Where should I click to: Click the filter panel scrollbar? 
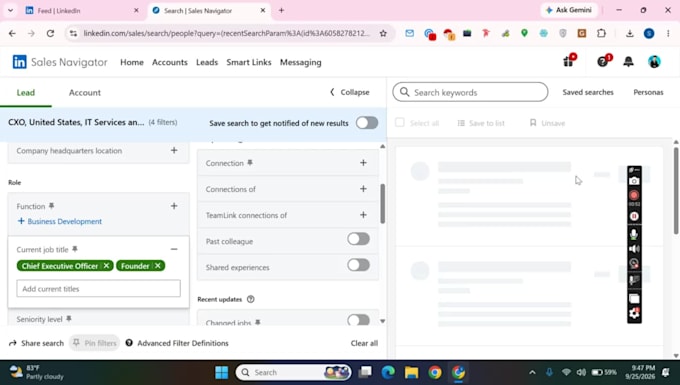[x=382, y=204]
